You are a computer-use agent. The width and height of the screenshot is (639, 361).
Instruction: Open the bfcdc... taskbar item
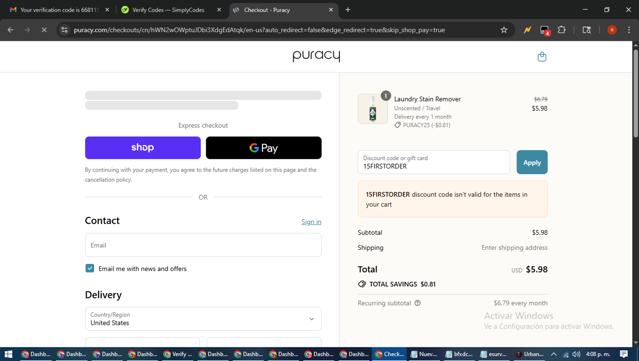coord(460,354)
